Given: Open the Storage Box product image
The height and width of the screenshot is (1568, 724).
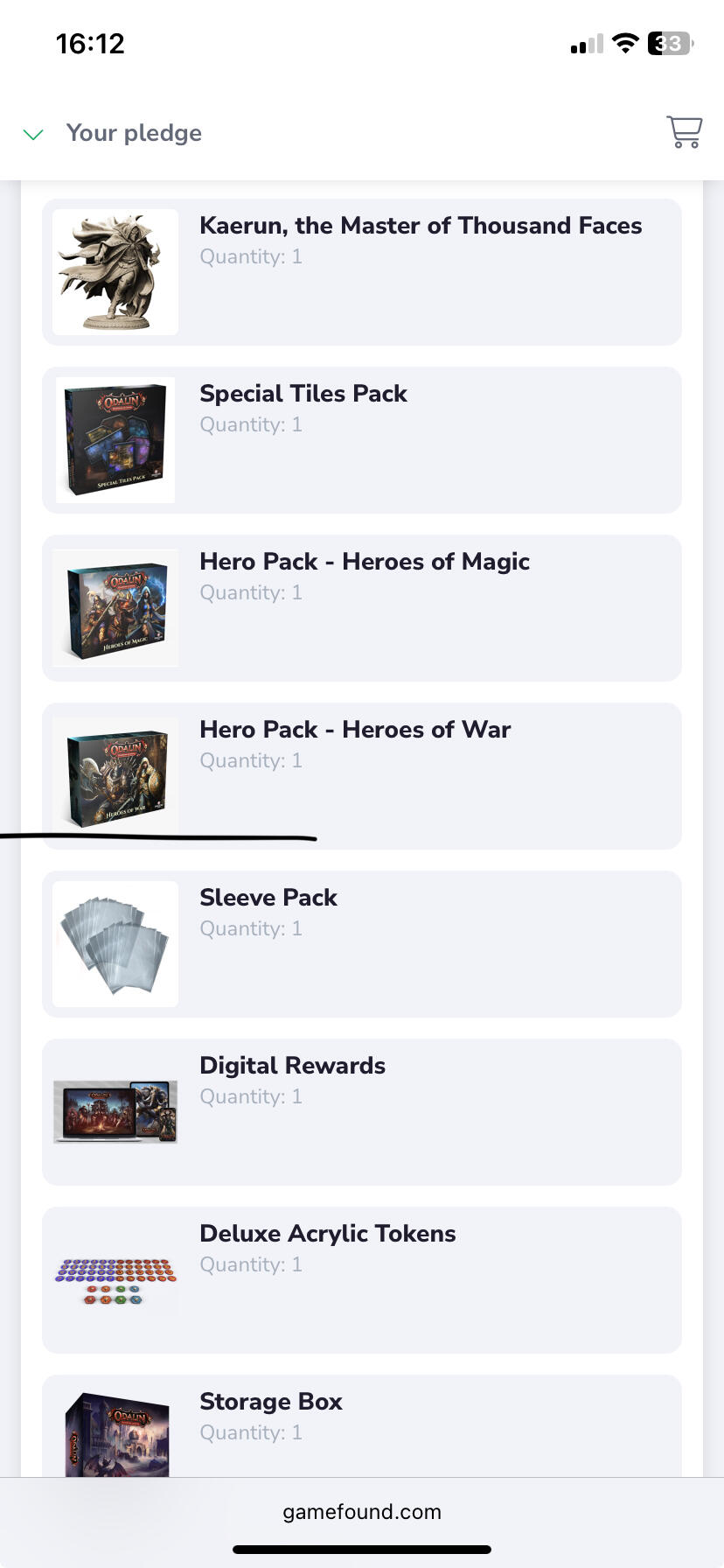Looking at the screenshot, I should tap(115, 1433).
